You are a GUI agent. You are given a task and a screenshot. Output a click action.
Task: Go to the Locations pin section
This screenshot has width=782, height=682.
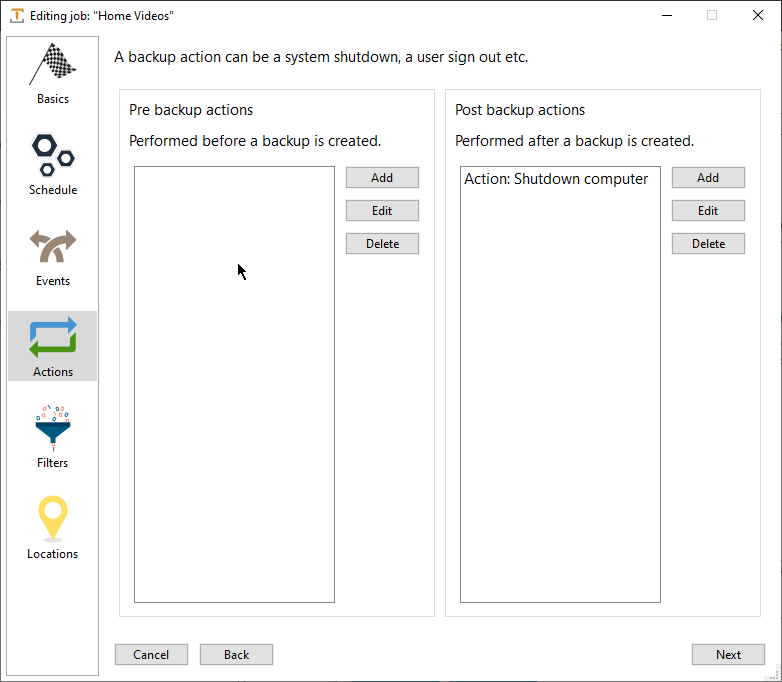coord(52,528)
